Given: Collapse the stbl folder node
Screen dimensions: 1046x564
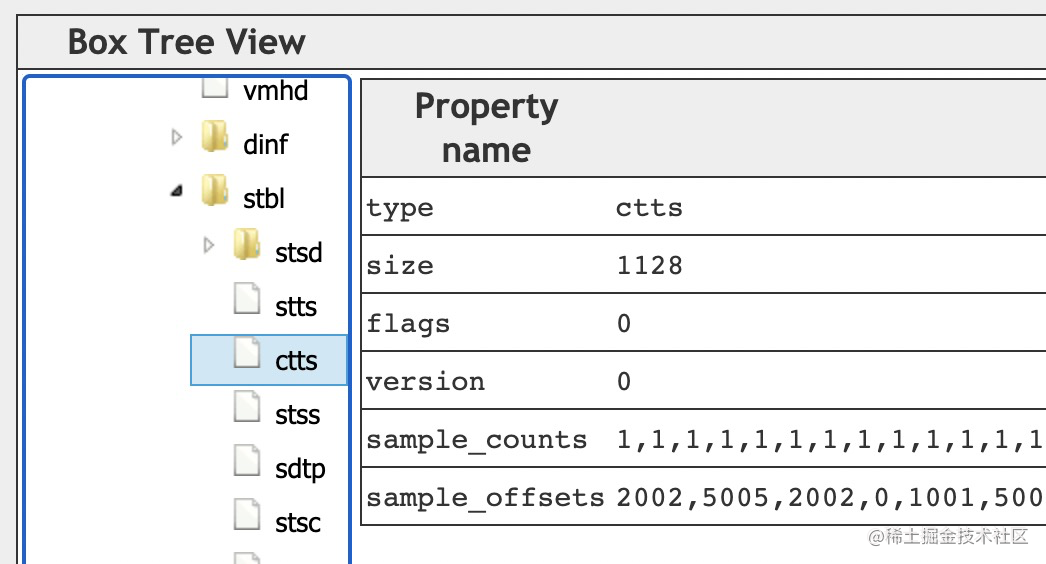Looking at the screenshot, I should coord(176,191).
